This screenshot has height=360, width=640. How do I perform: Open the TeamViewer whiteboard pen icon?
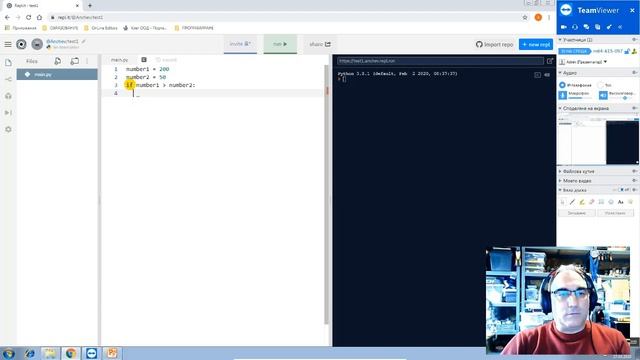609,27
